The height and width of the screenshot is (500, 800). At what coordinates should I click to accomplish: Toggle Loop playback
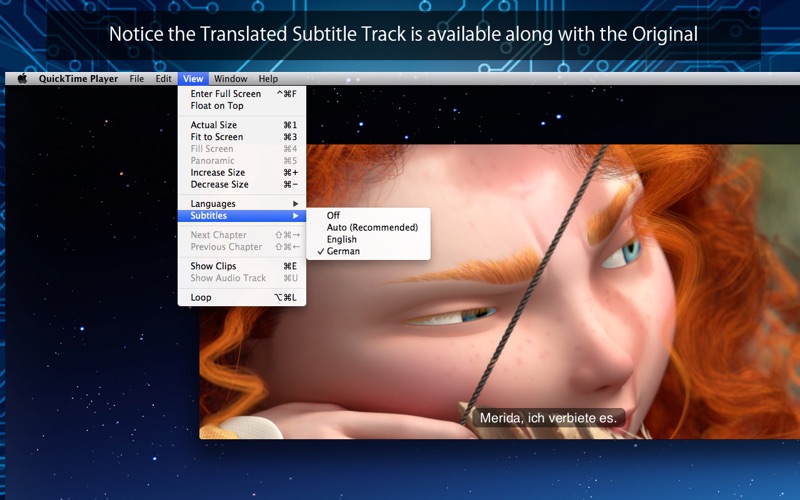(x=242, y=297)
